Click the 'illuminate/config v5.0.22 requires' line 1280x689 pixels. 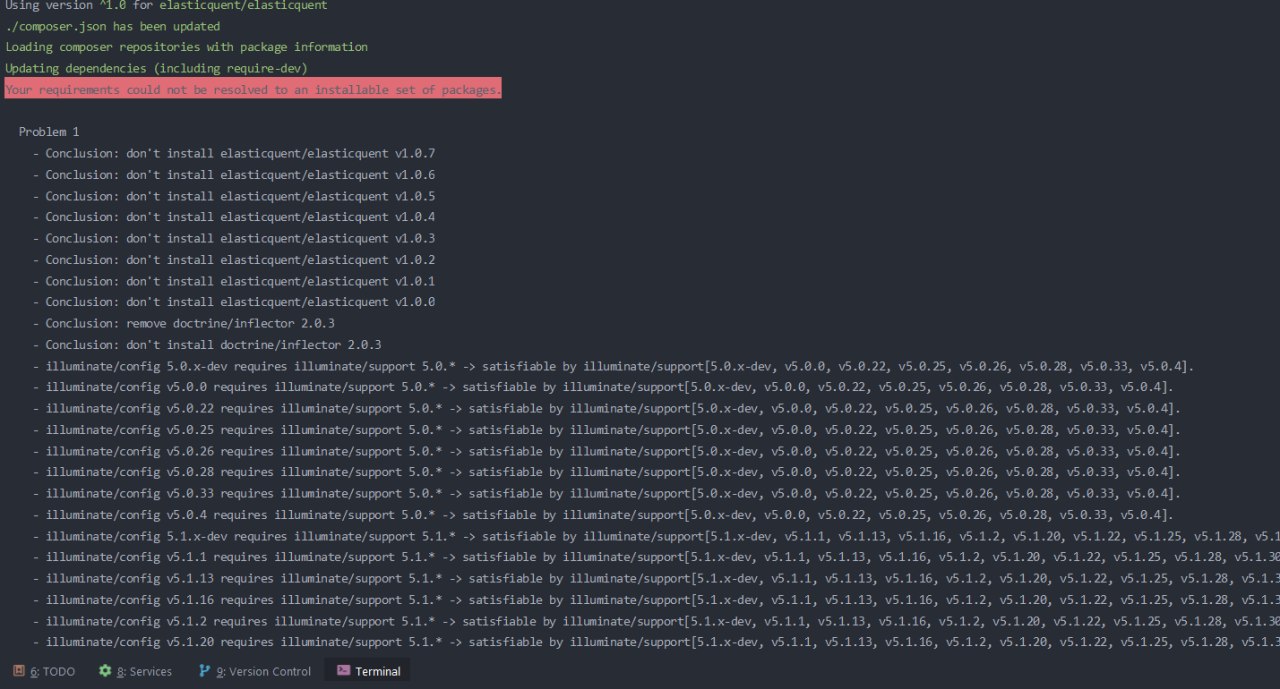click(606, 408)
